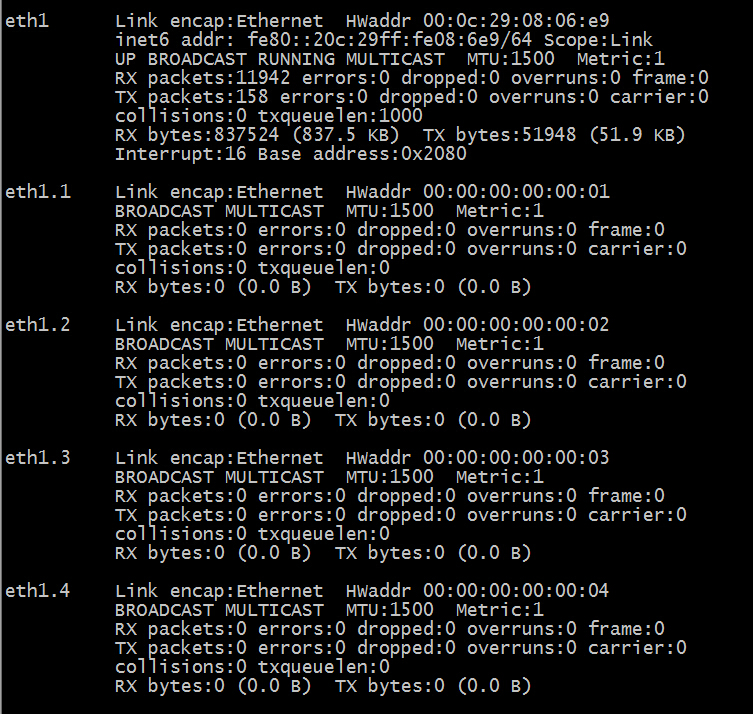
Task: Click RX bytes:837524 on eth1
Action: click(197, 135)
